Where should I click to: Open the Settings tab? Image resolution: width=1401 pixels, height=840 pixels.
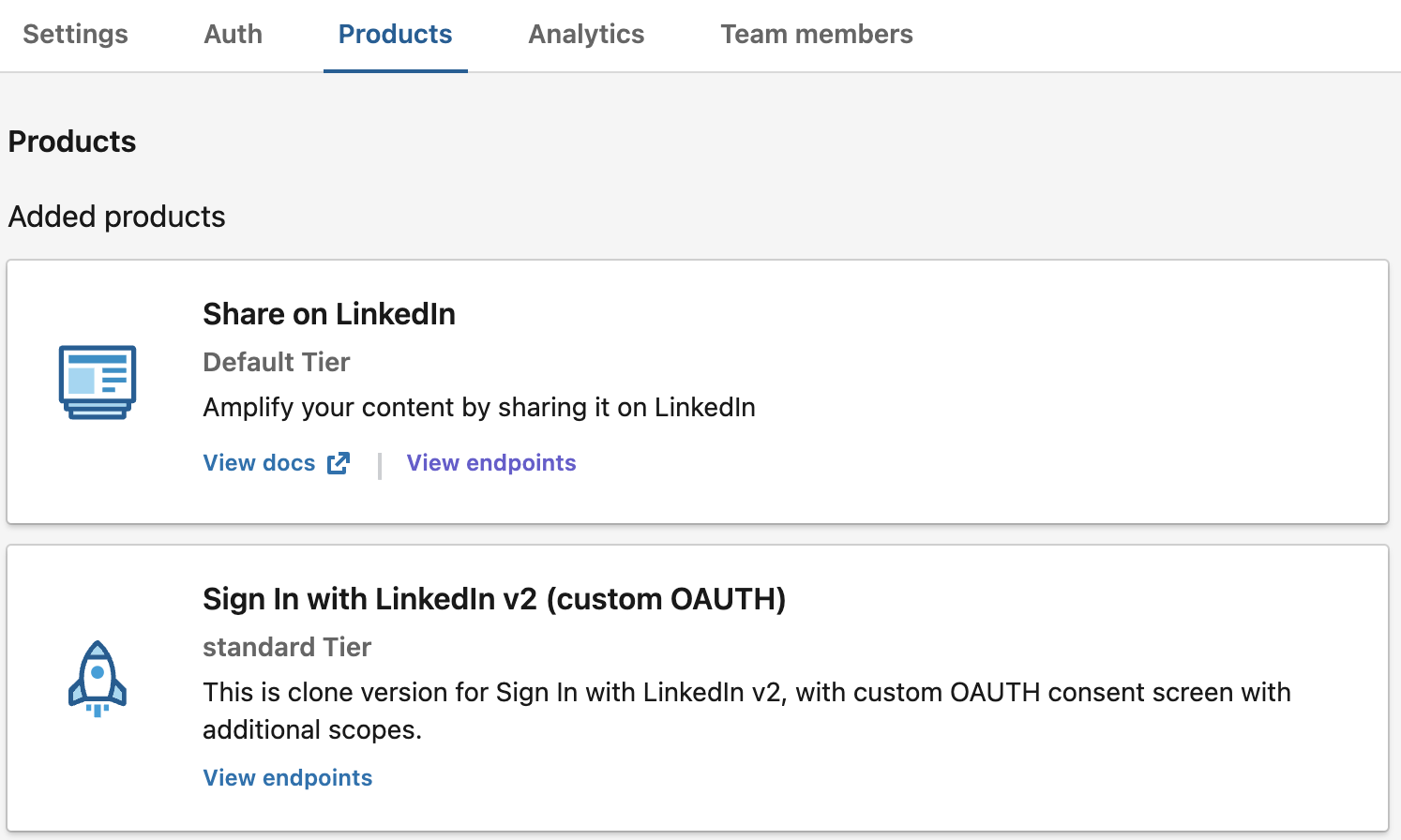[x=75, y=35]
